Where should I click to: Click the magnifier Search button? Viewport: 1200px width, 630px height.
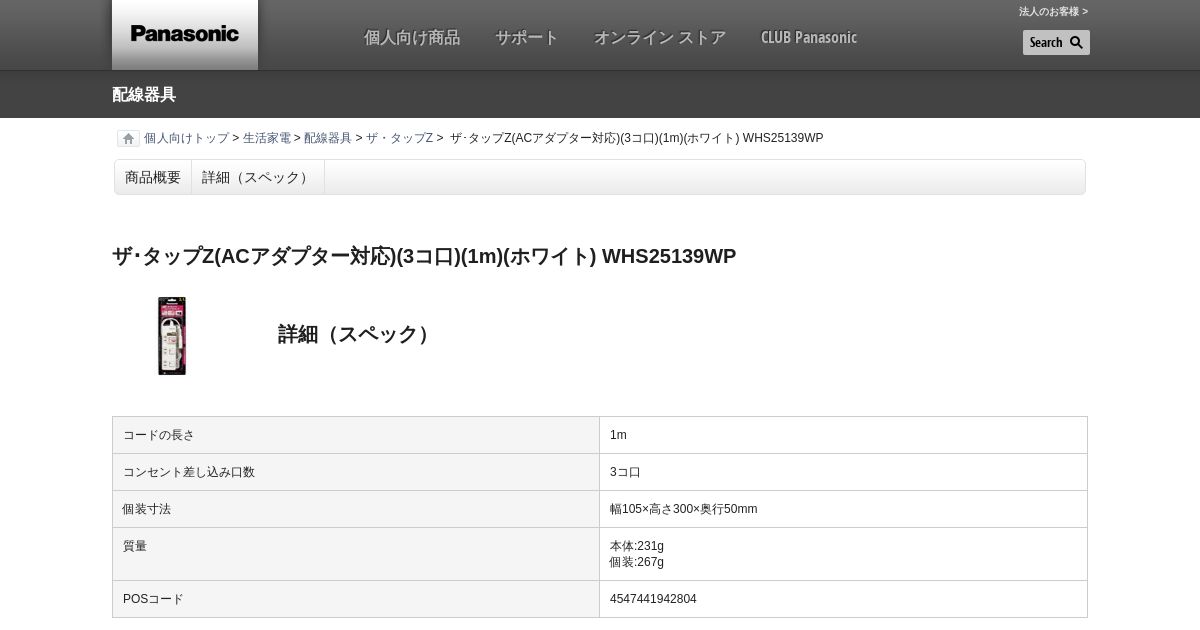(1056, 42)
